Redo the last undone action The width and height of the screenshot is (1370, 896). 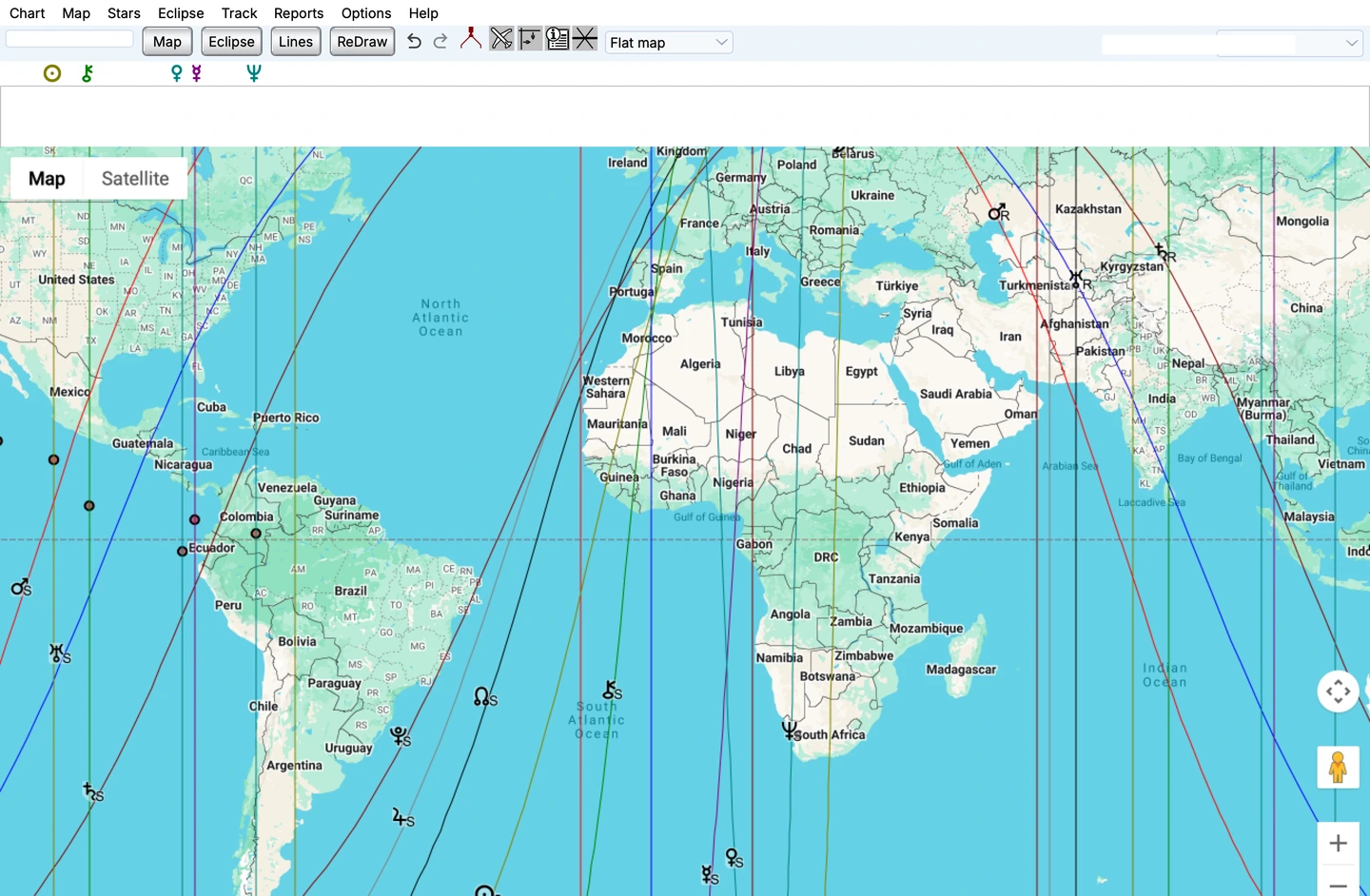click(x=440, y=41)
